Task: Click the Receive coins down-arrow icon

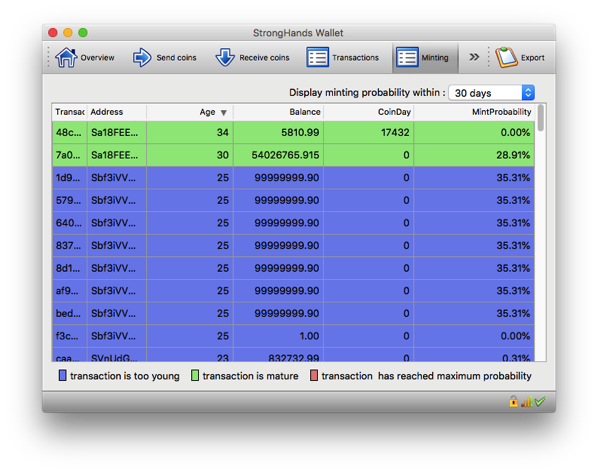Action: click(225, 58)
